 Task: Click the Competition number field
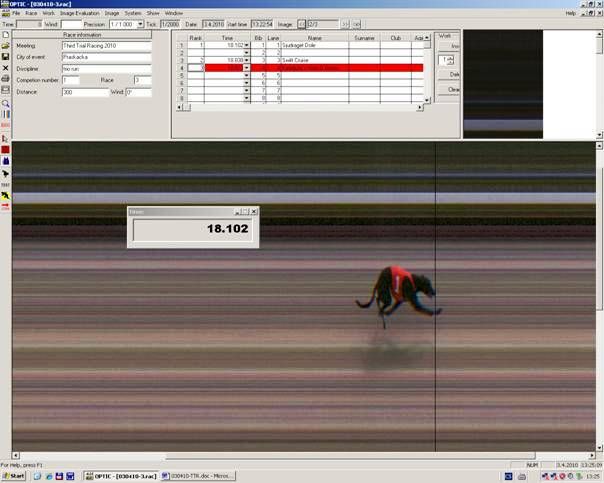point(71,80)
